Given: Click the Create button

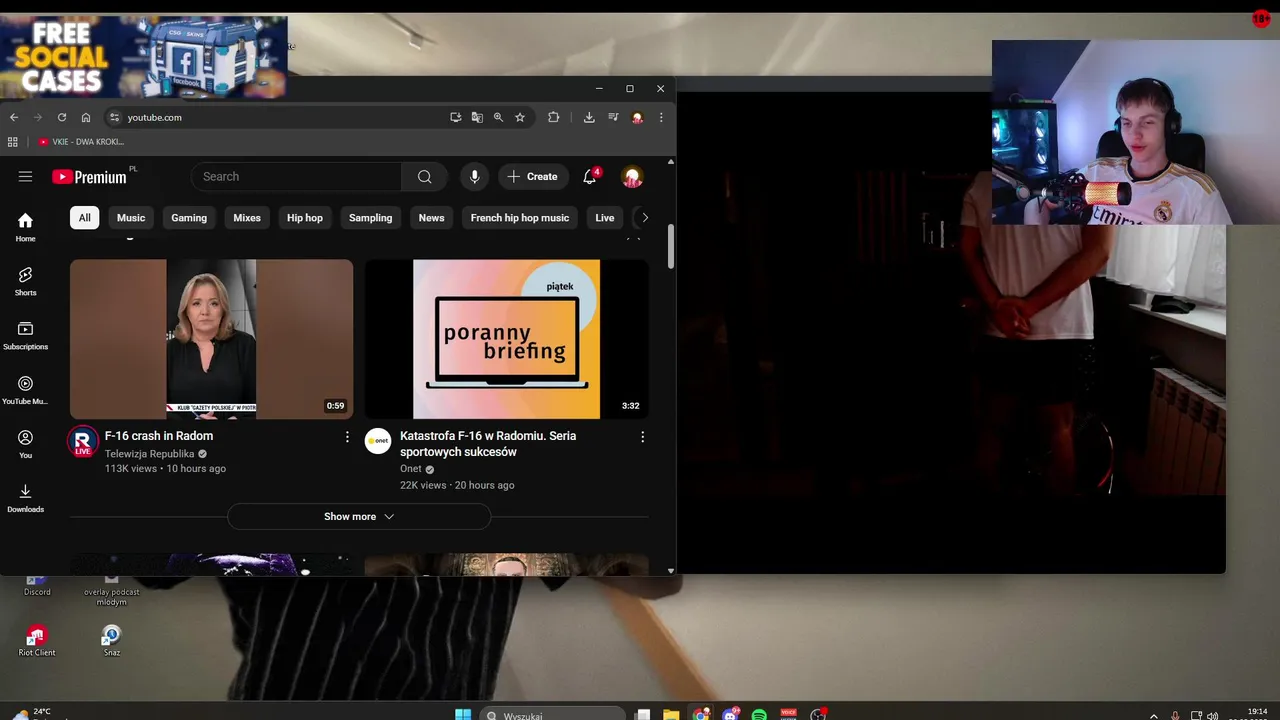Looking at the screenshot, I should 532,176.
